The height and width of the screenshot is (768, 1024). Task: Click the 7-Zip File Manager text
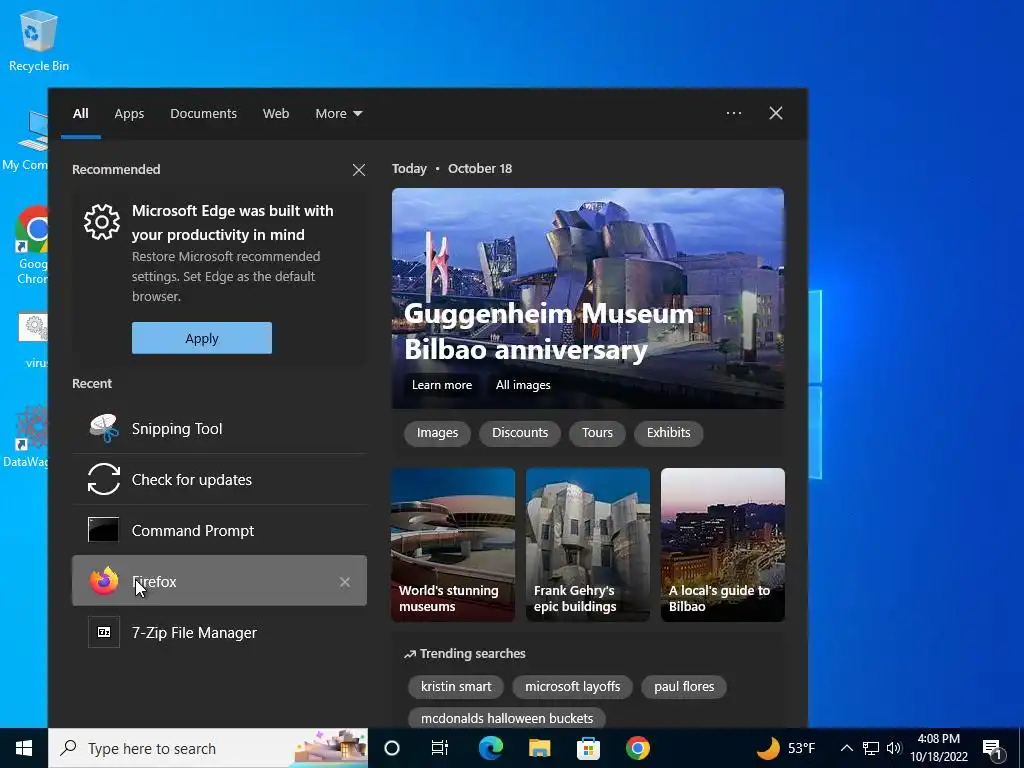[194, 633]
